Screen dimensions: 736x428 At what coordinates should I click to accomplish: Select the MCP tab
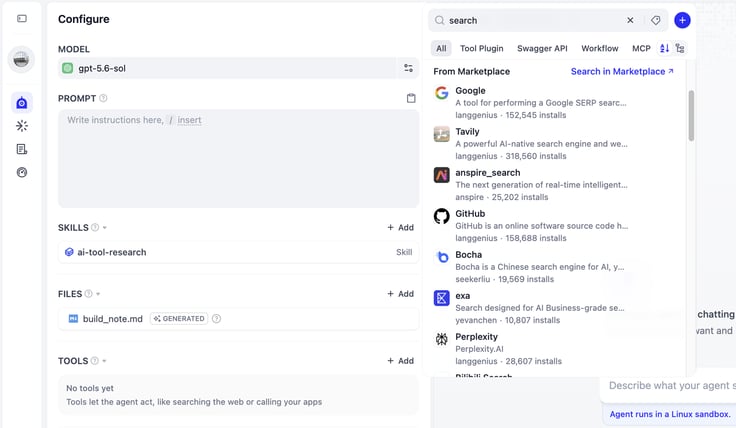[x=641, y=48]
